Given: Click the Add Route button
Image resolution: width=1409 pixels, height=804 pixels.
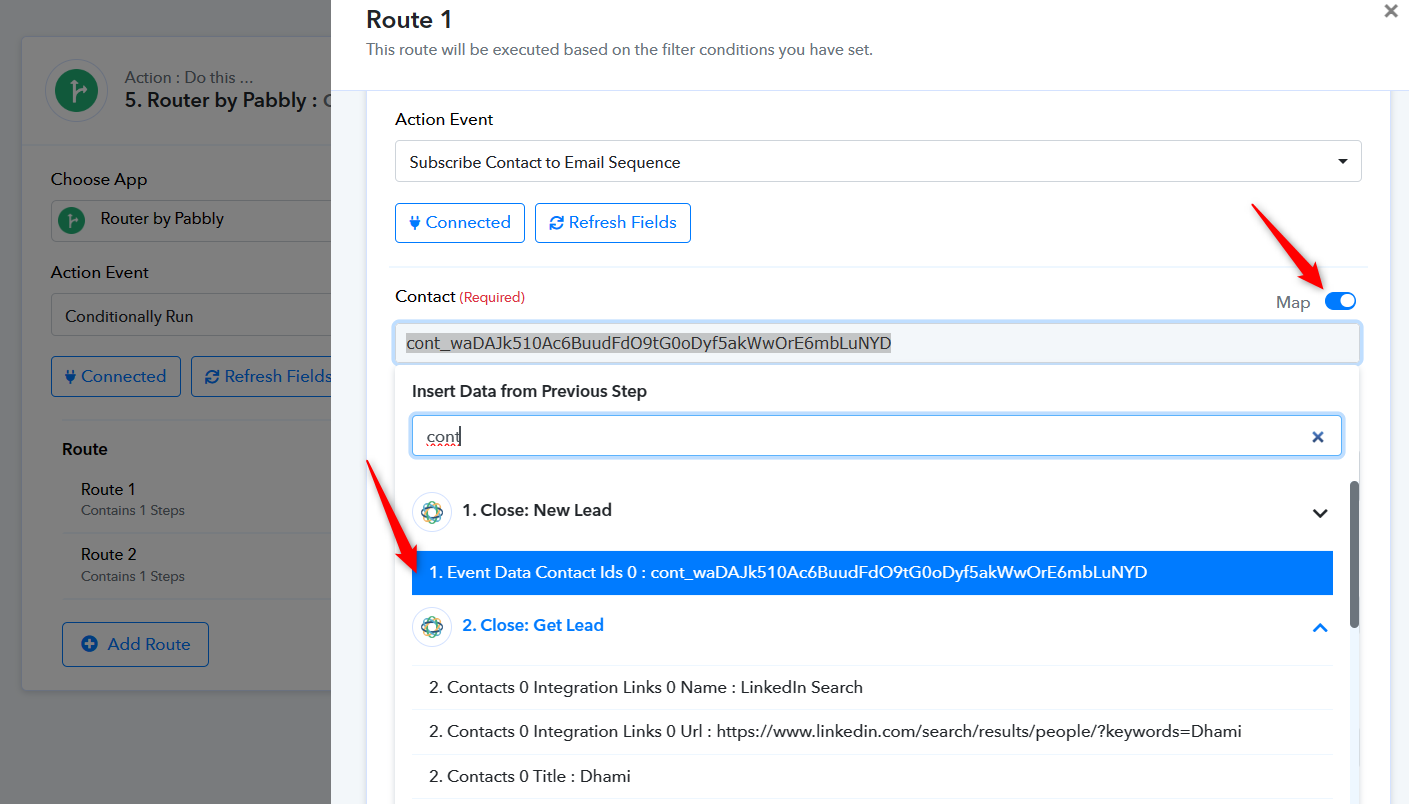Looking at the screenshot, I should [135, 644].
